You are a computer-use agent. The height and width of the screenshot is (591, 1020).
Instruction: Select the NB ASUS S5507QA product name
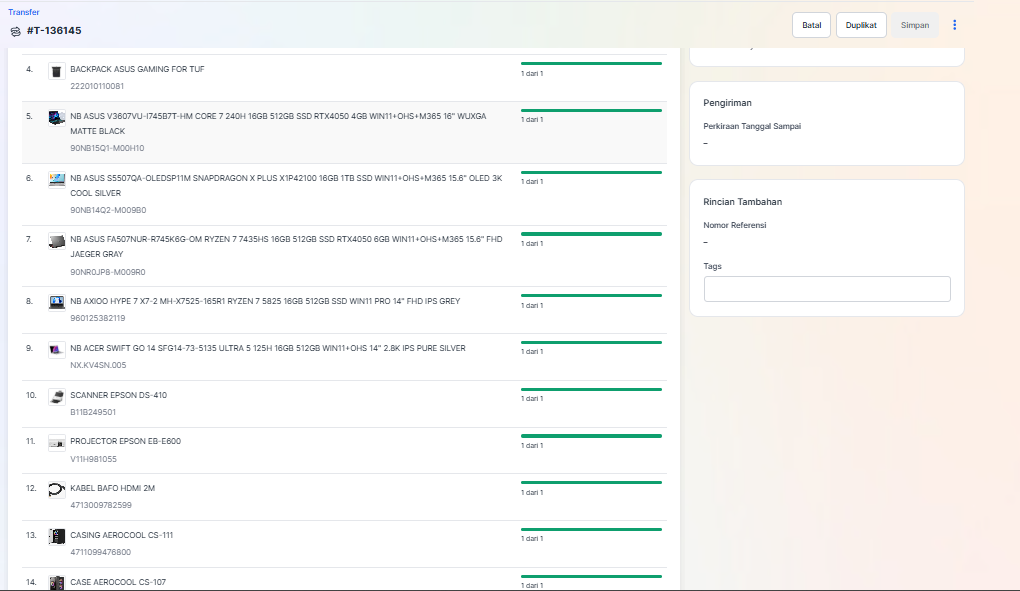point(286,185)
